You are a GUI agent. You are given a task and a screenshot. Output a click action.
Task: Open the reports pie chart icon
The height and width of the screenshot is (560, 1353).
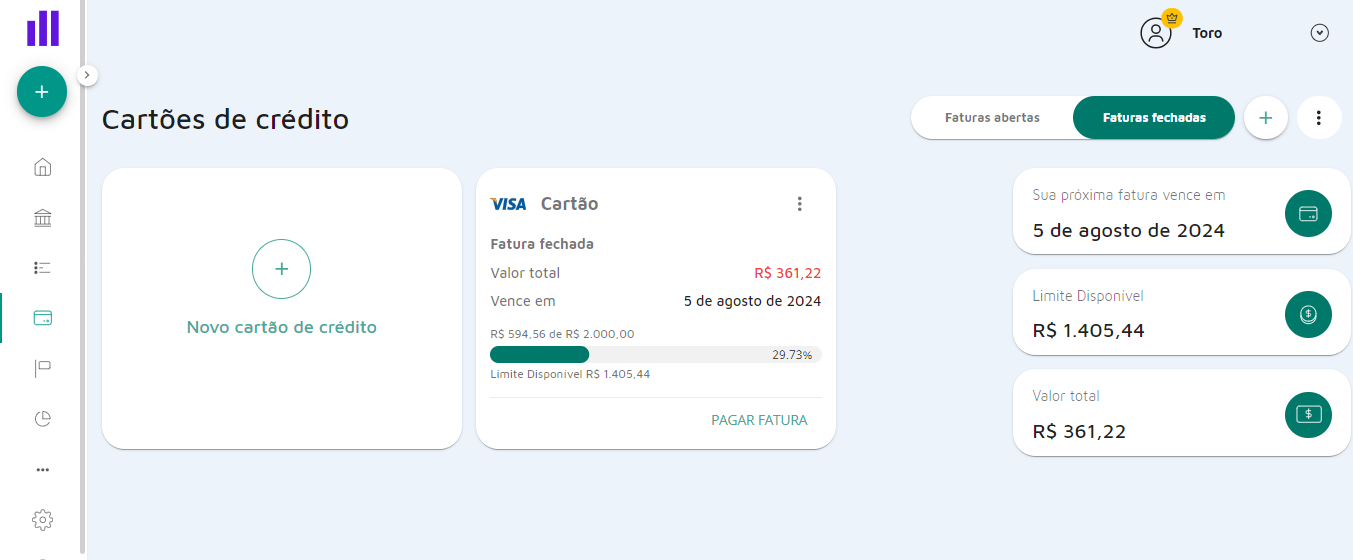pos(42,418)
